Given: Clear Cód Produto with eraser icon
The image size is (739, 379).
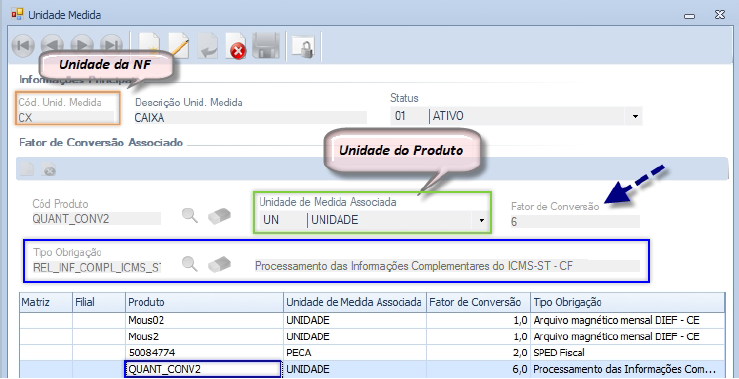Looking at the screenshot, I should pos(220,215).
